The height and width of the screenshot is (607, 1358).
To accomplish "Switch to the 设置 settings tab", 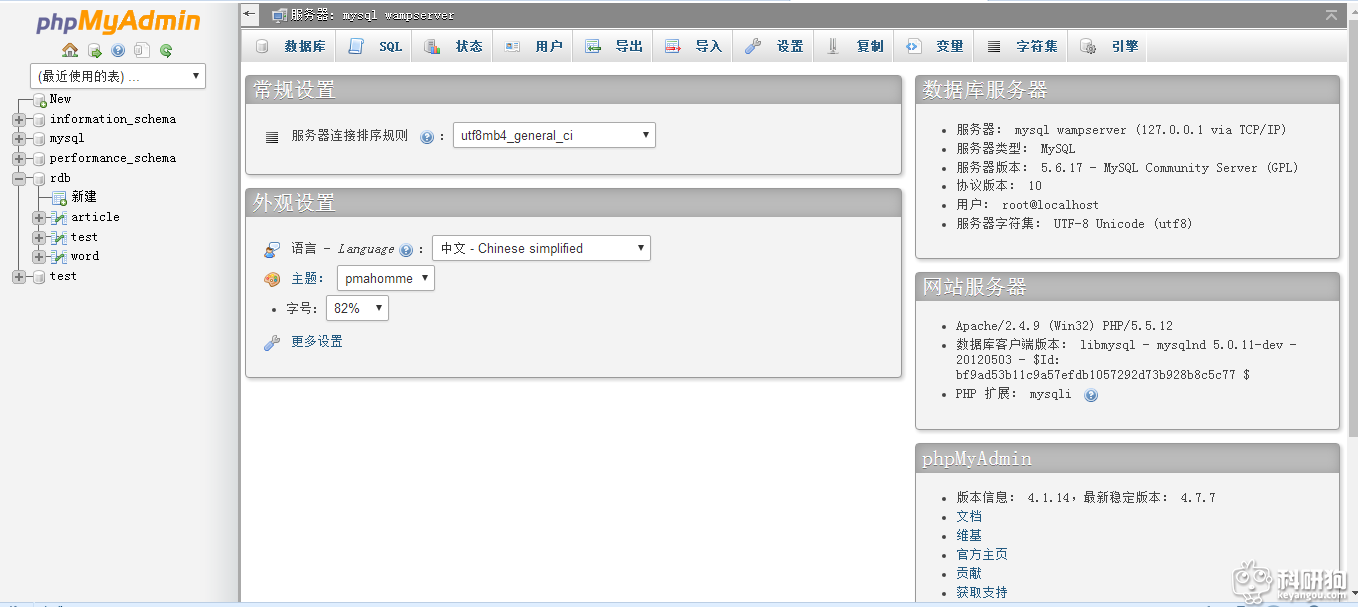I will pos(774,46).
